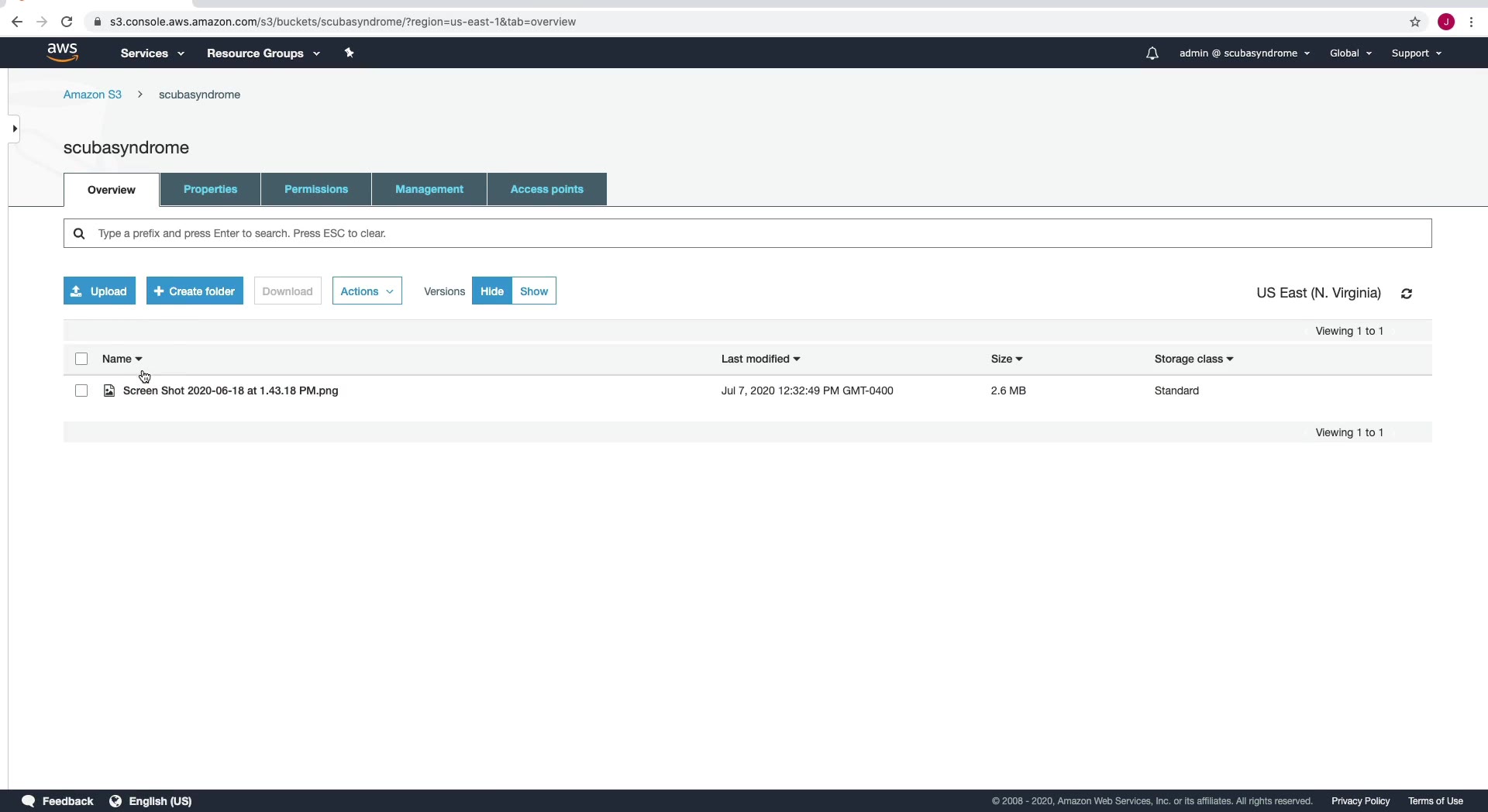Image resolution: width=1488 pixels, height=812 pixels.
Task: Click the Download button
Action: click(x=288, y=291)
